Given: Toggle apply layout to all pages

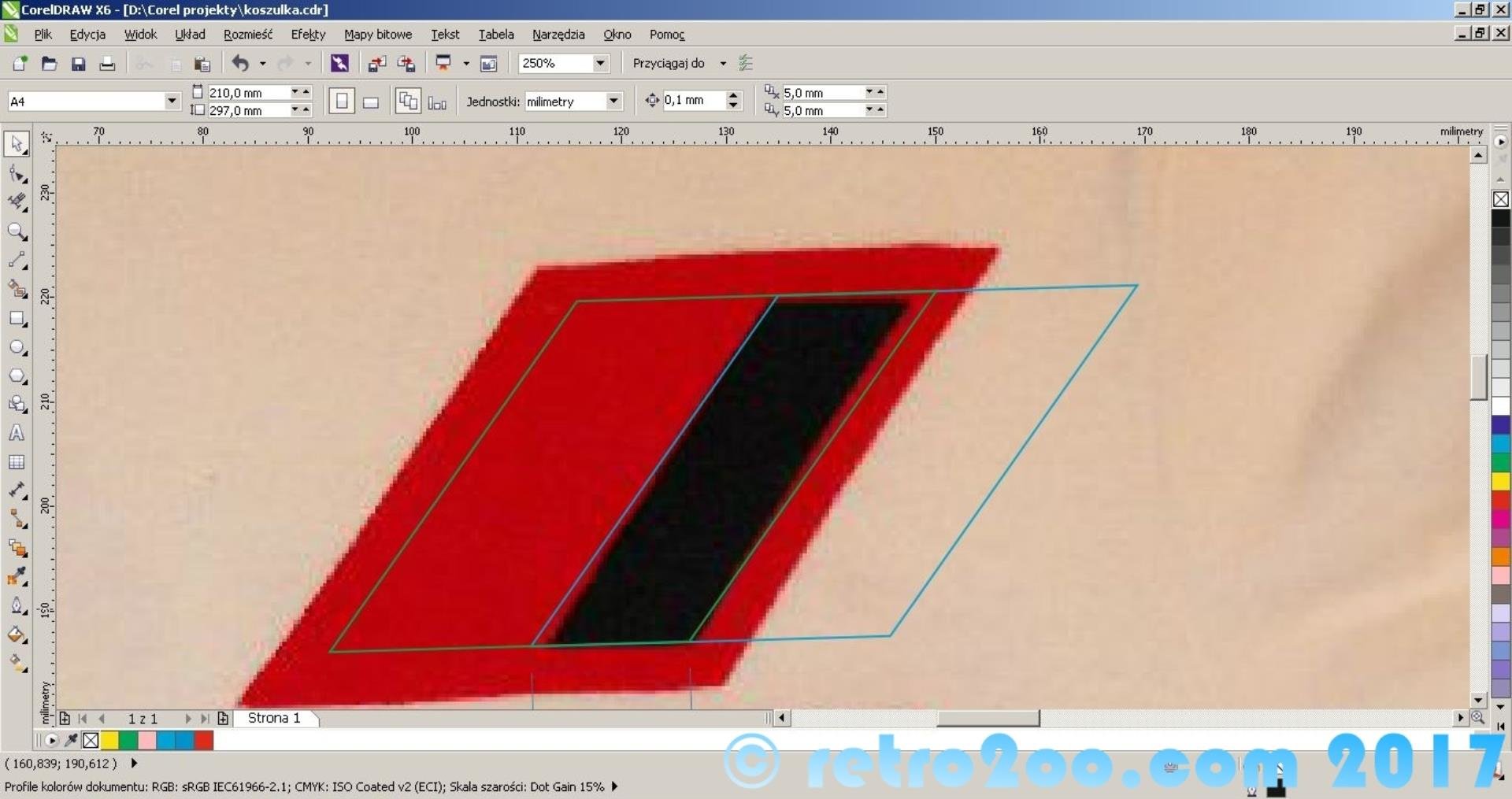Looking at the screenshot, I should (408, 102).
